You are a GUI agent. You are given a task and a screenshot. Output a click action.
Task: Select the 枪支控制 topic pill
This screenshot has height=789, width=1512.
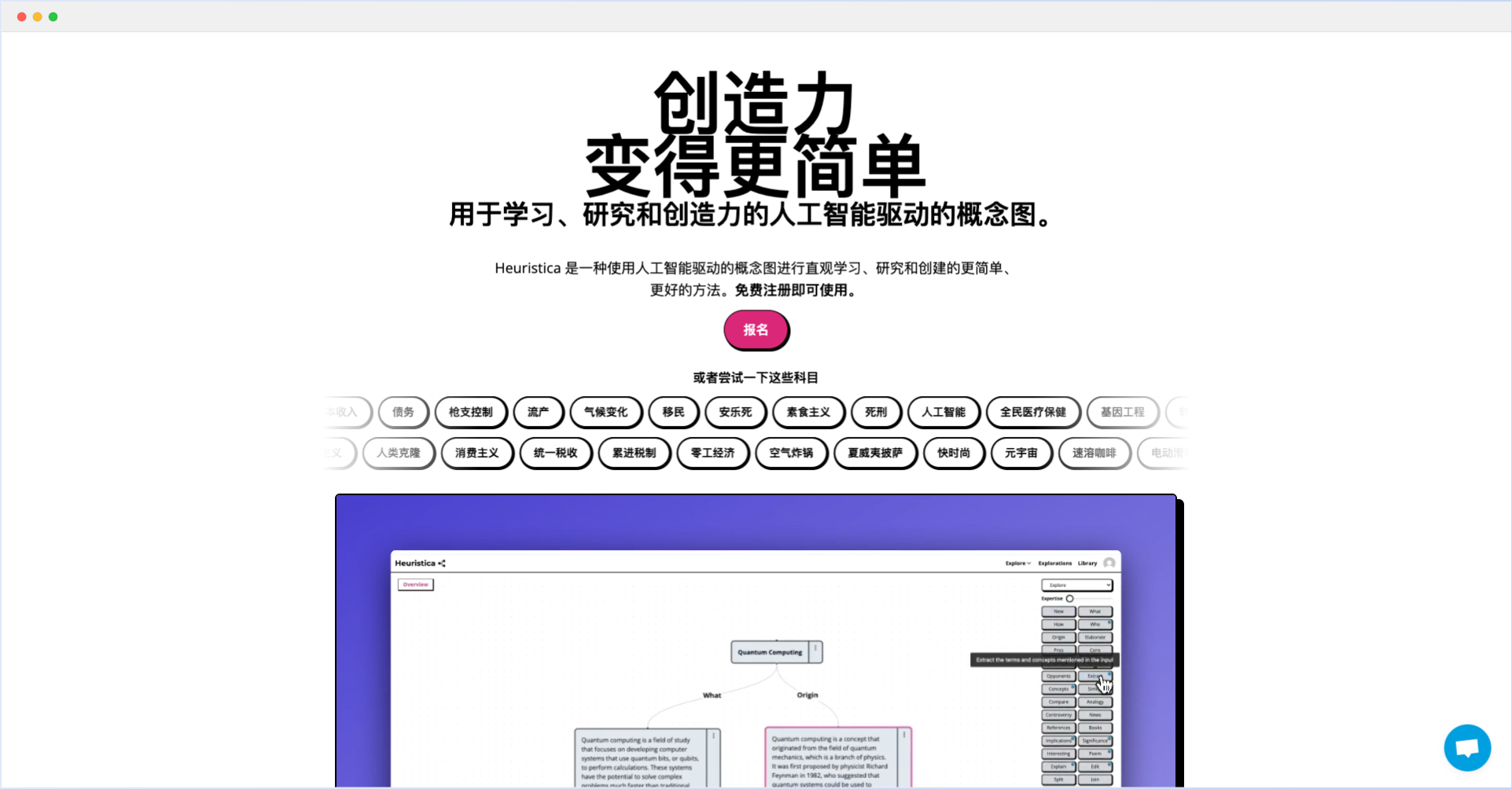point(470,412)
